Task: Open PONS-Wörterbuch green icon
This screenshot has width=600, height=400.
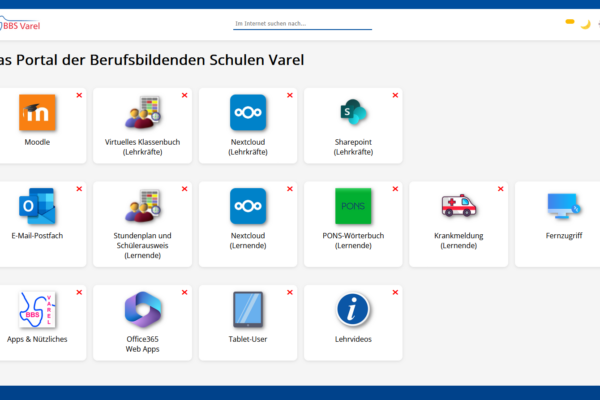Action: click(353, 206)
